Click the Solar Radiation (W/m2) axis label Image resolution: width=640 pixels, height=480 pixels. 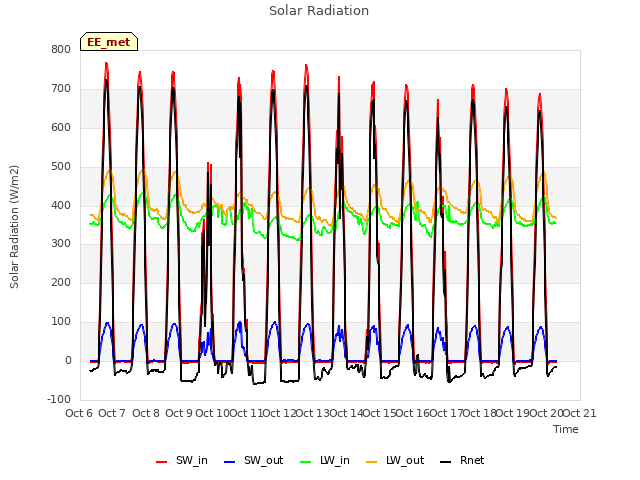14,227
